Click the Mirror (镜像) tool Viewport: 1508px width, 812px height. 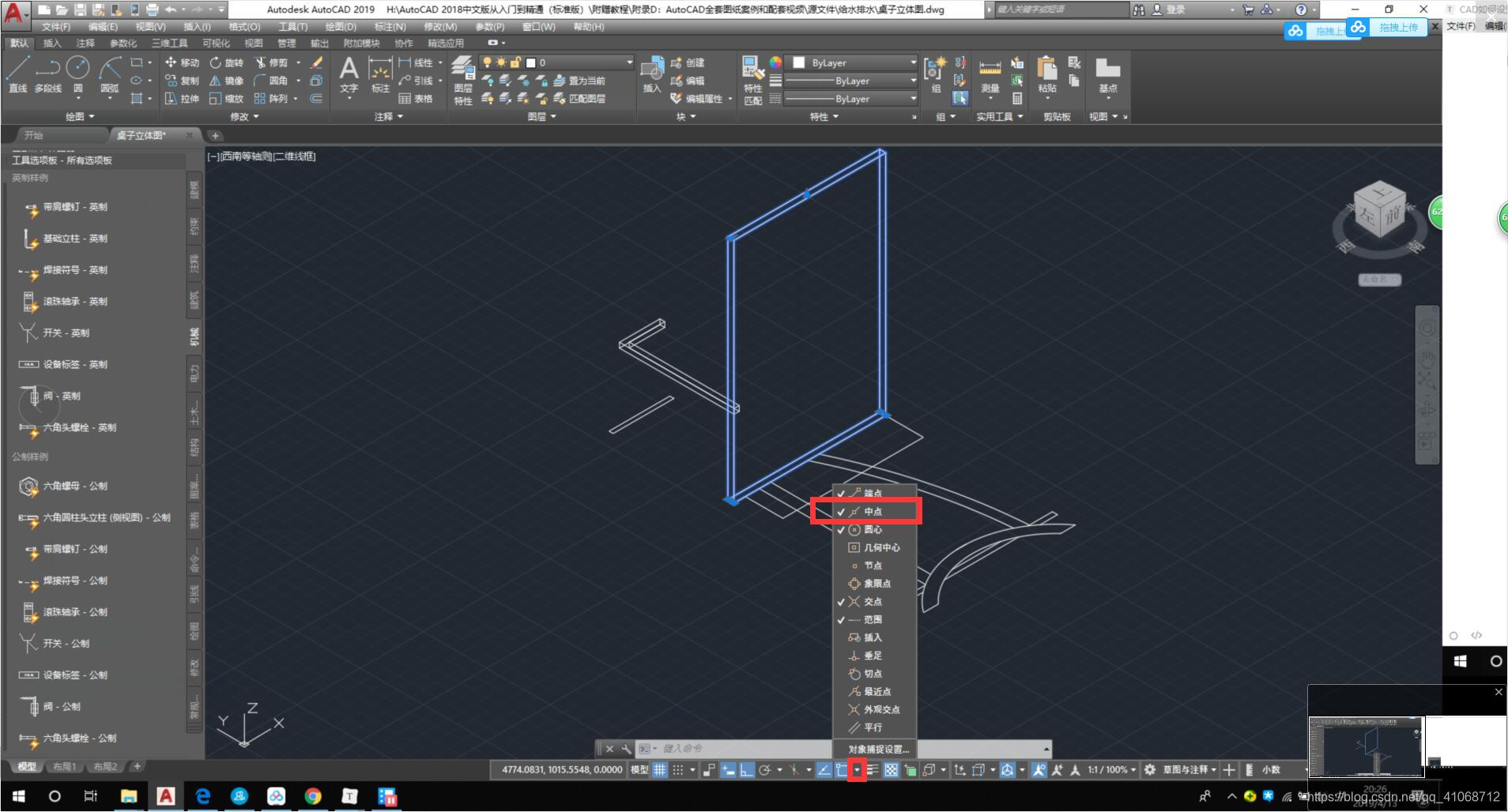[x=227, y=81]
